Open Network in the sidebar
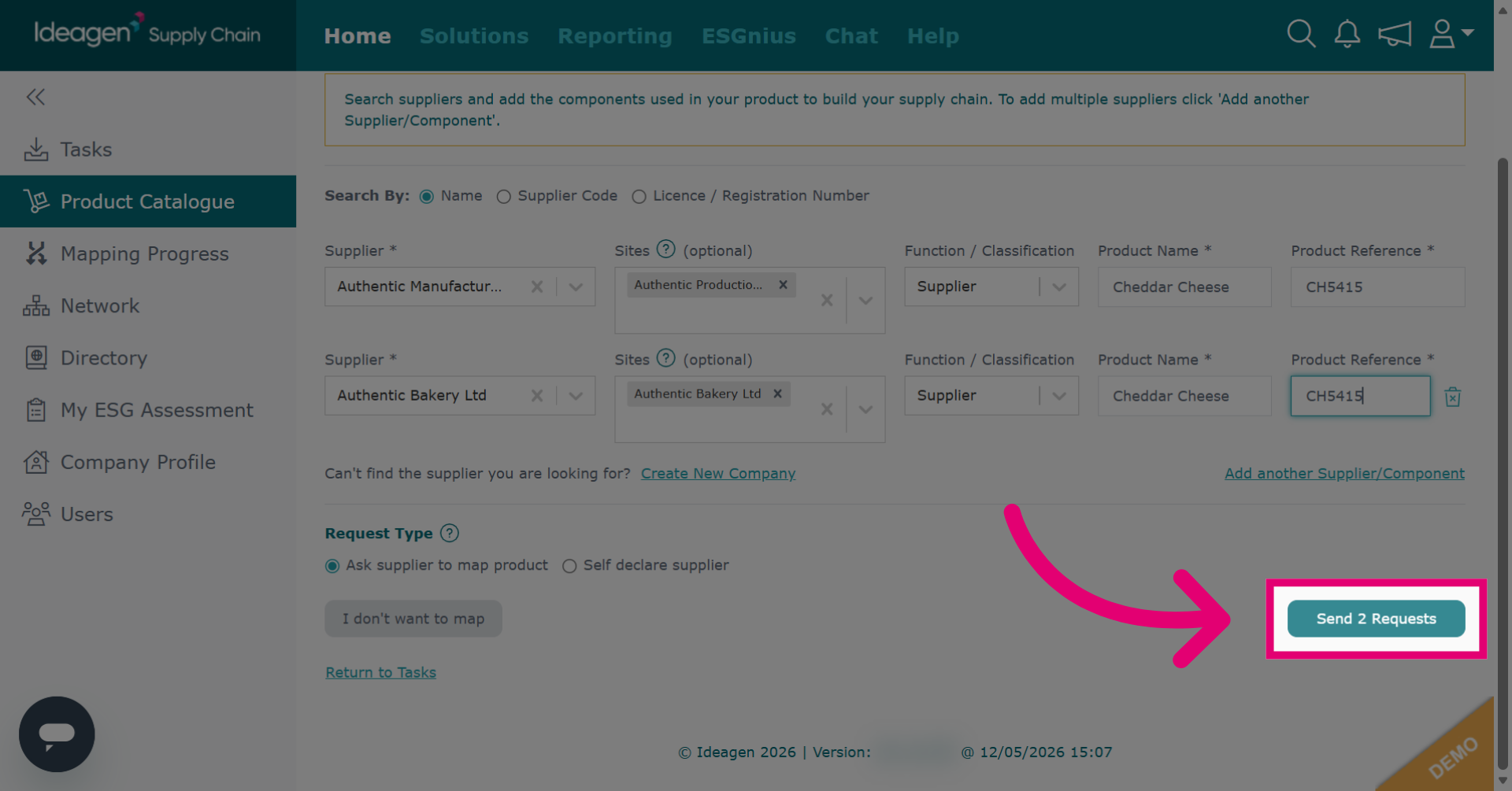Viewport: 1512px width, 791px height. pyautogui.click(x=148, y=306)
